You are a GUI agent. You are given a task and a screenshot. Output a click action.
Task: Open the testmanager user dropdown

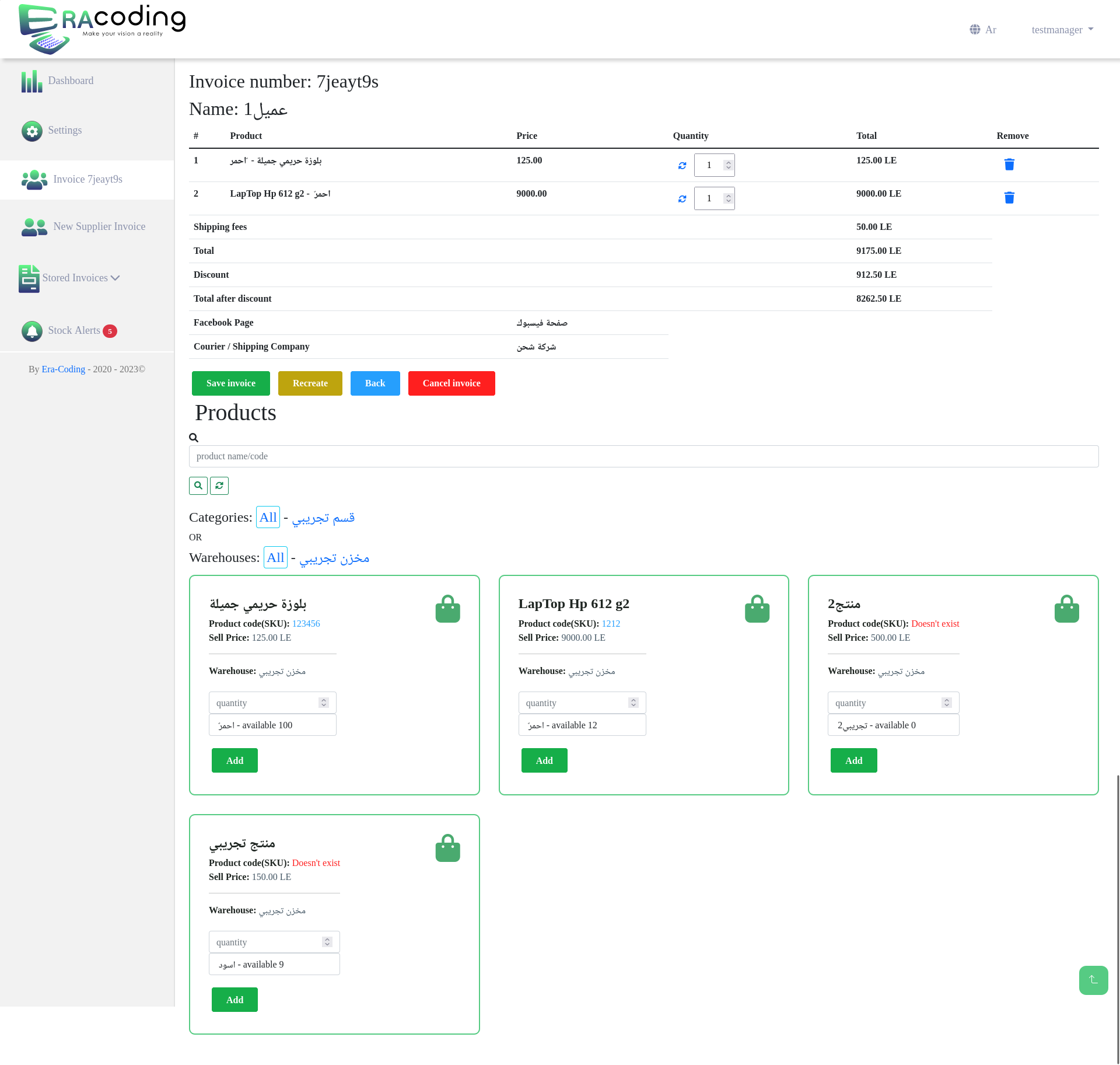pos(1062,30)
